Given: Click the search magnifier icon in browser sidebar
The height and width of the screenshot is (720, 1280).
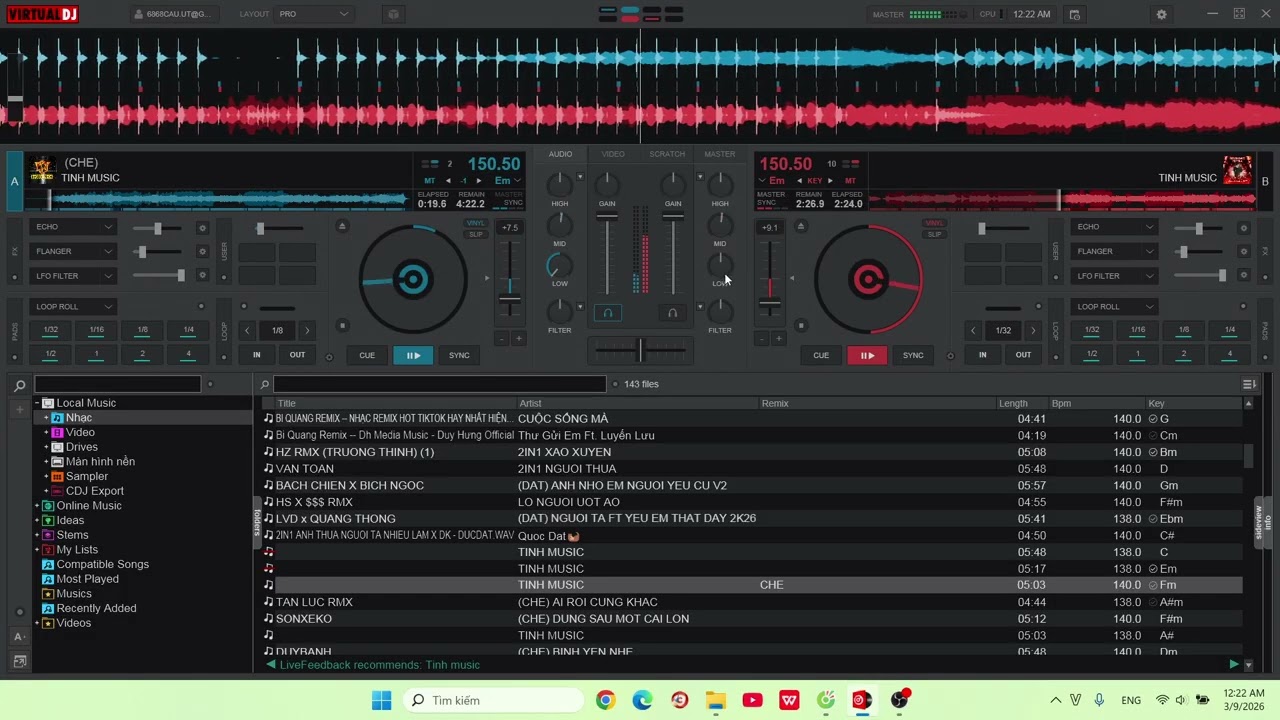Looking at the screenshot, I should [19, 385].
